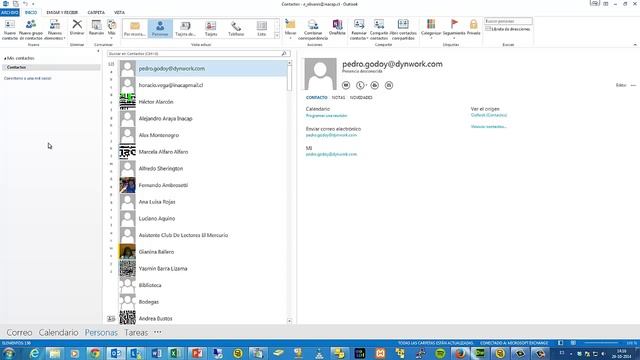Click Programar una reunión link
640x360 pixels.
[x=327, y=116]
